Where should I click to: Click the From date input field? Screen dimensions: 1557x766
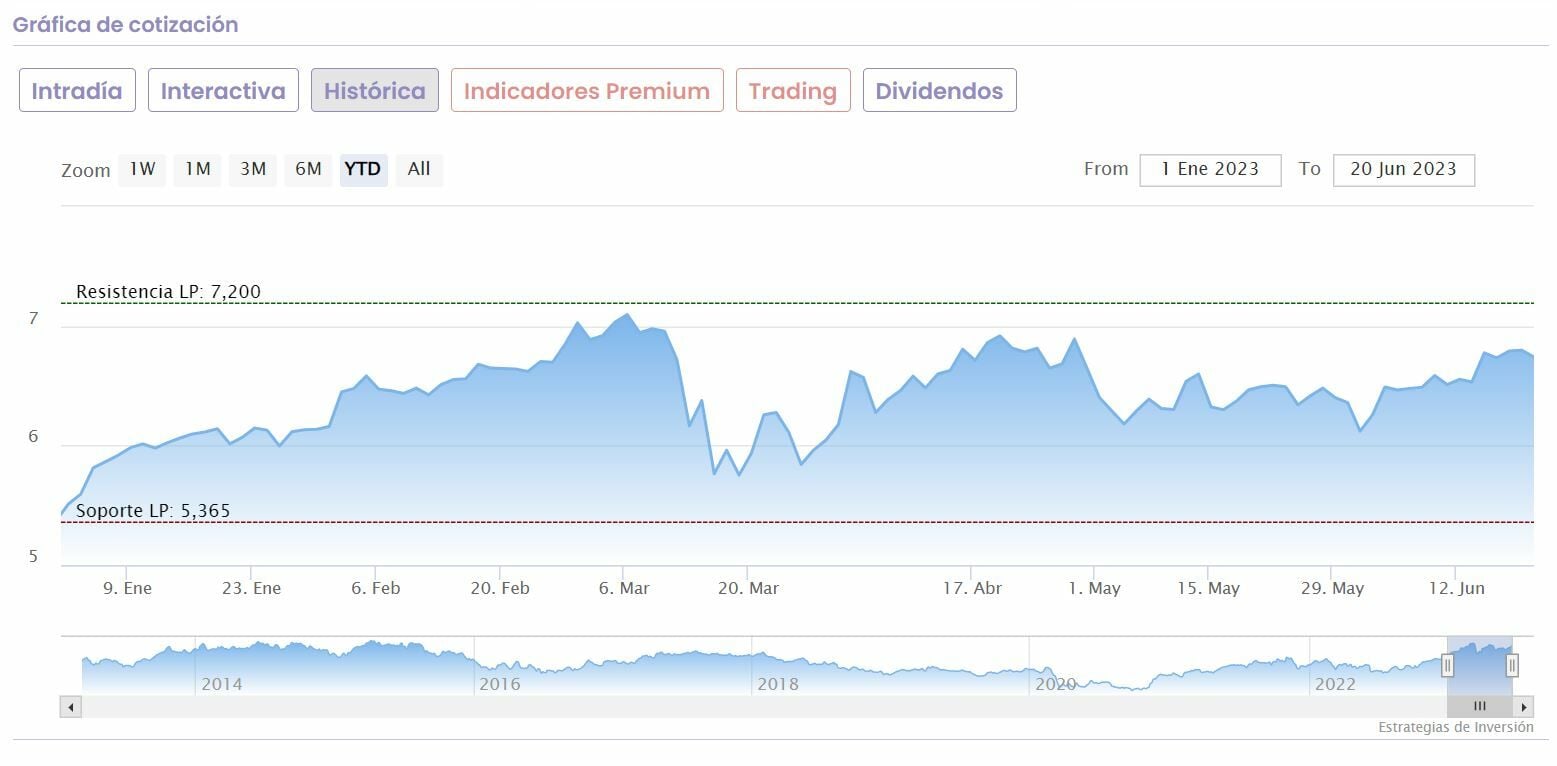tap(1210, 169)
